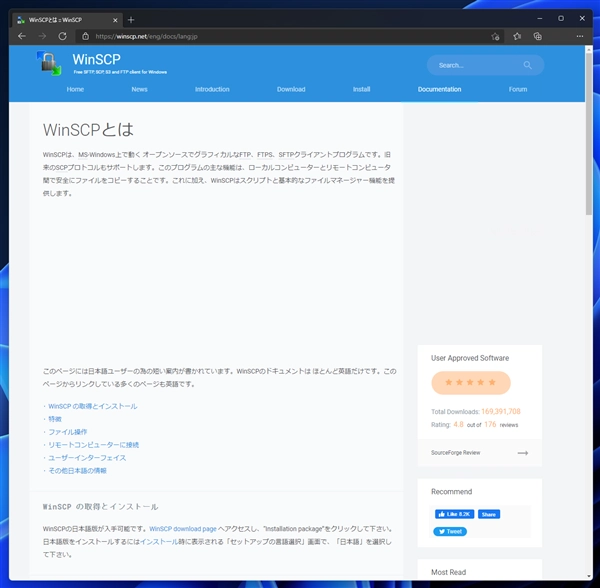Click the scrollbar down arrow
Image resolution: width=600 pixels, height=588 pixels.
click(x=589, y=577)
